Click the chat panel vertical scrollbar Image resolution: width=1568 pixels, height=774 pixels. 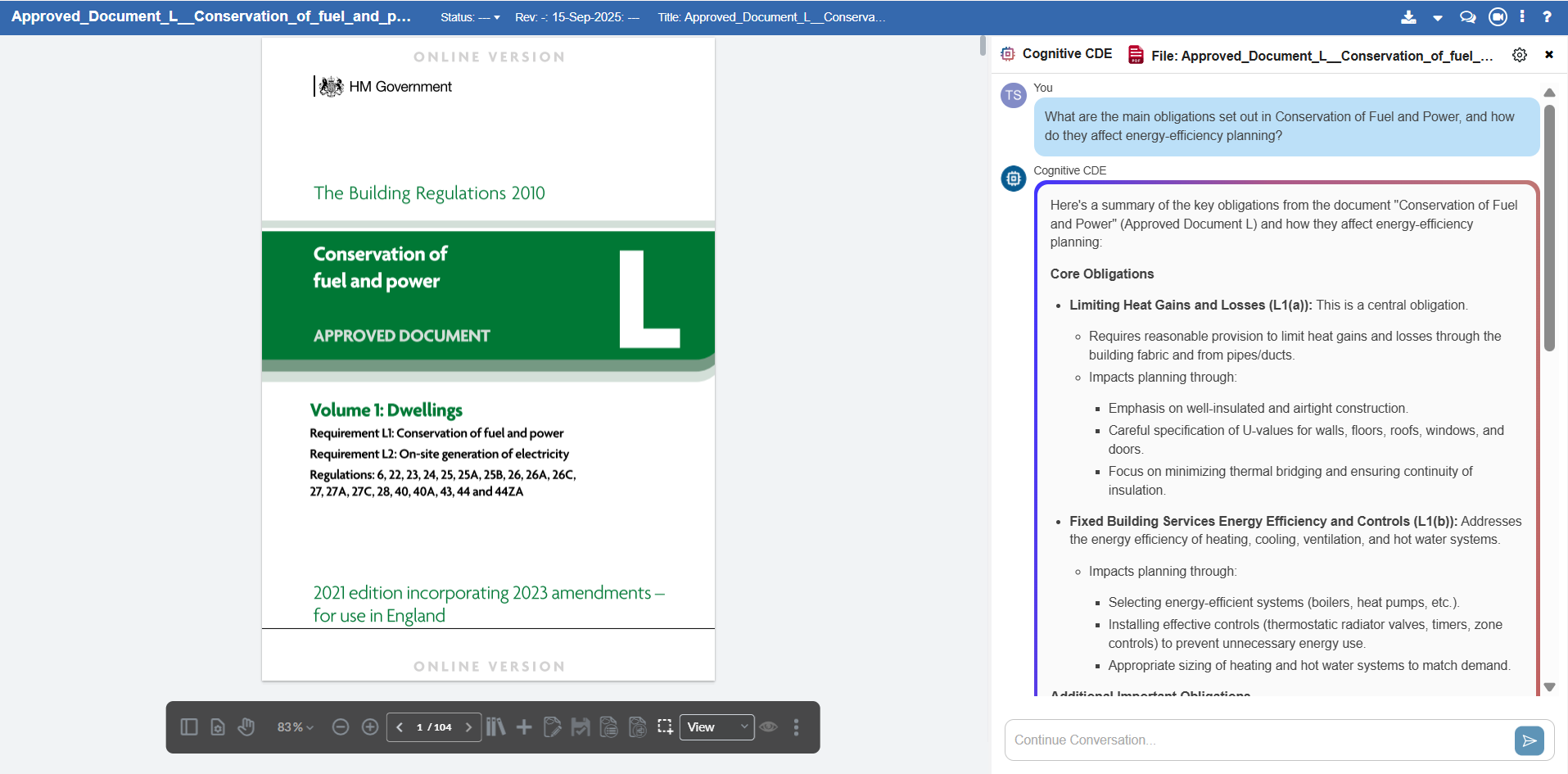[1549, 229]
